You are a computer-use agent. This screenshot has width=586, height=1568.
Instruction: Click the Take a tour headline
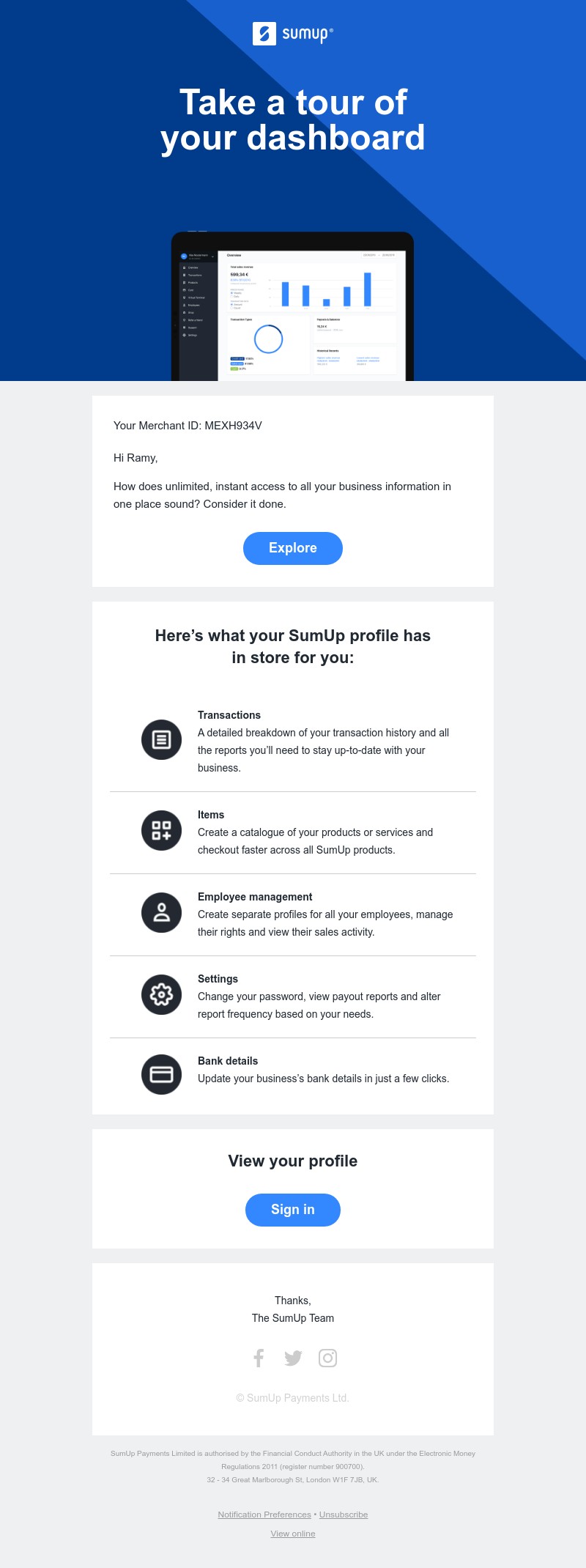(x=293, y=120)
